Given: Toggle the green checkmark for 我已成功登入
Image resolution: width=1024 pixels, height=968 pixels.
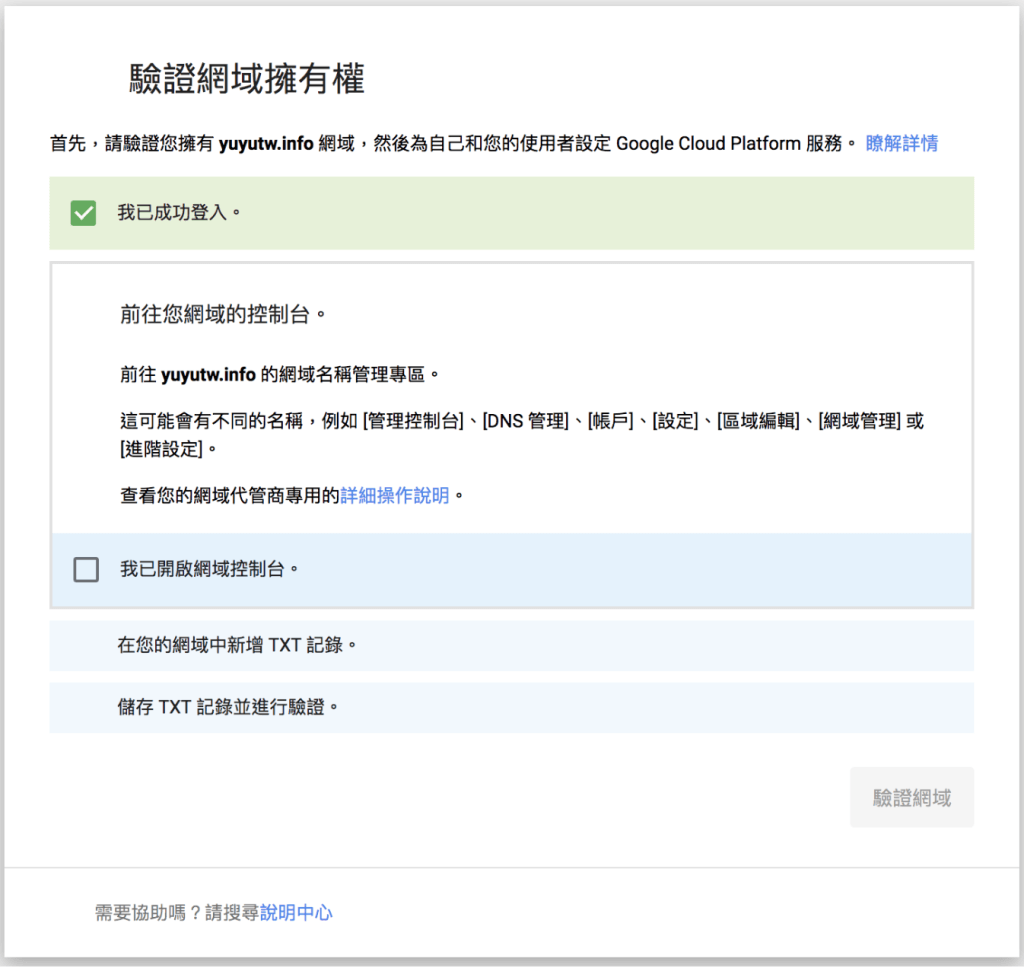Looking at the screenshot, I should [83, 212].
